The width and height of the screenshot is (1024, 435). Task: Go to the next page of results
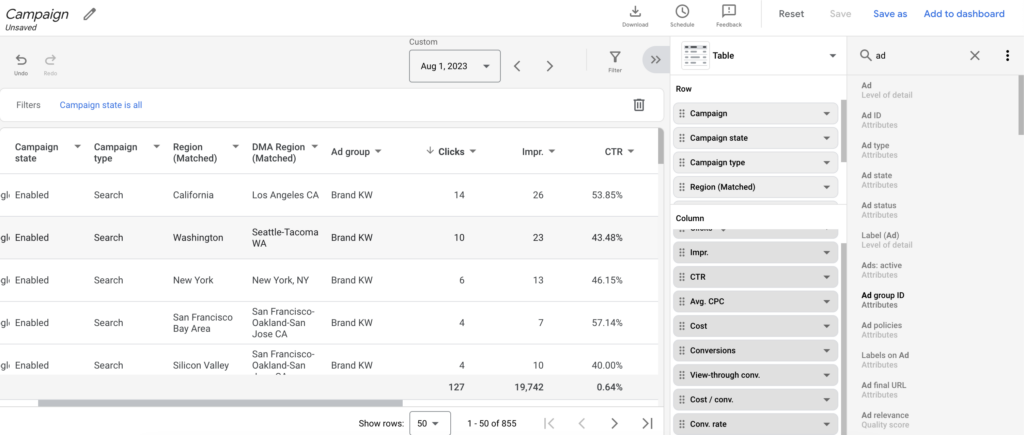pyautogui.click(x=614, y=423)
